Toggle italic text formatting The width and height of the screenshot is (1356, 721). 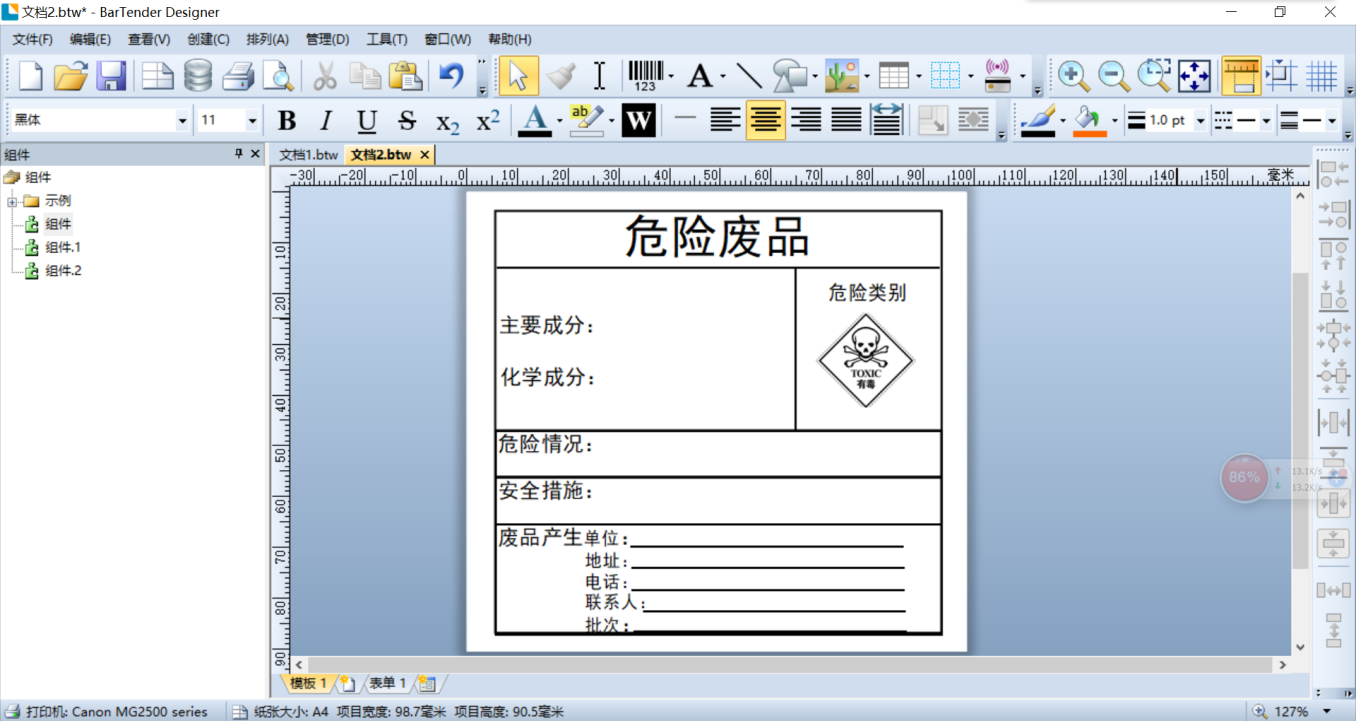pyautogui.click(x=326, y=121)
